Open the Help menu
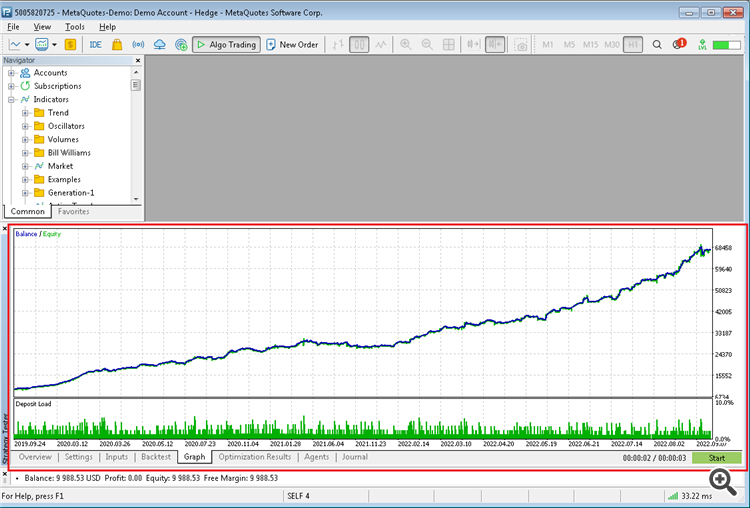The image size is (750, 508). [x=107, y=27]
